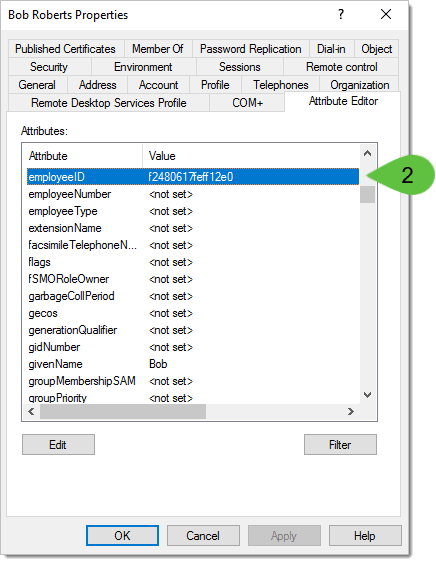
Task: Confirm with the OK button
Action: (x=122, y=536)
